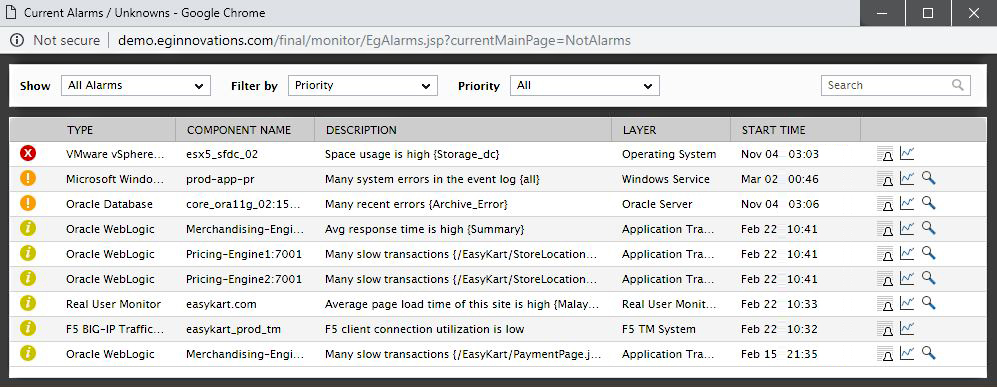View graph for PaymentPage slow transactions alarm
This screenshot has width=997, height=387.
click(x=907, y=353)
